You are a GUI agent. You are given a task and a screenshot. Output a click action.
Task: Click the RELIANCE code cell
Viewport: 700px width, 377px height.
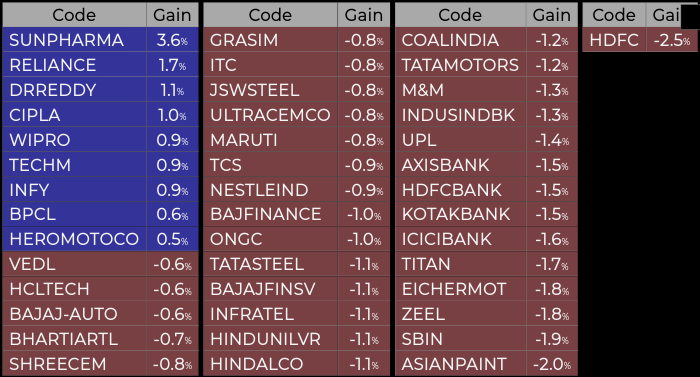(x=75, y=65)
